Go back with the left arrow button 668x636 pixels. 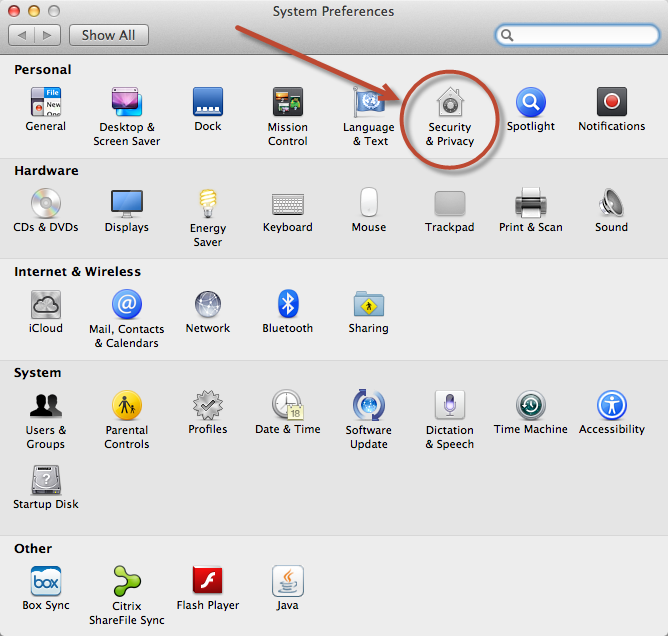click(x=21, y=35)
